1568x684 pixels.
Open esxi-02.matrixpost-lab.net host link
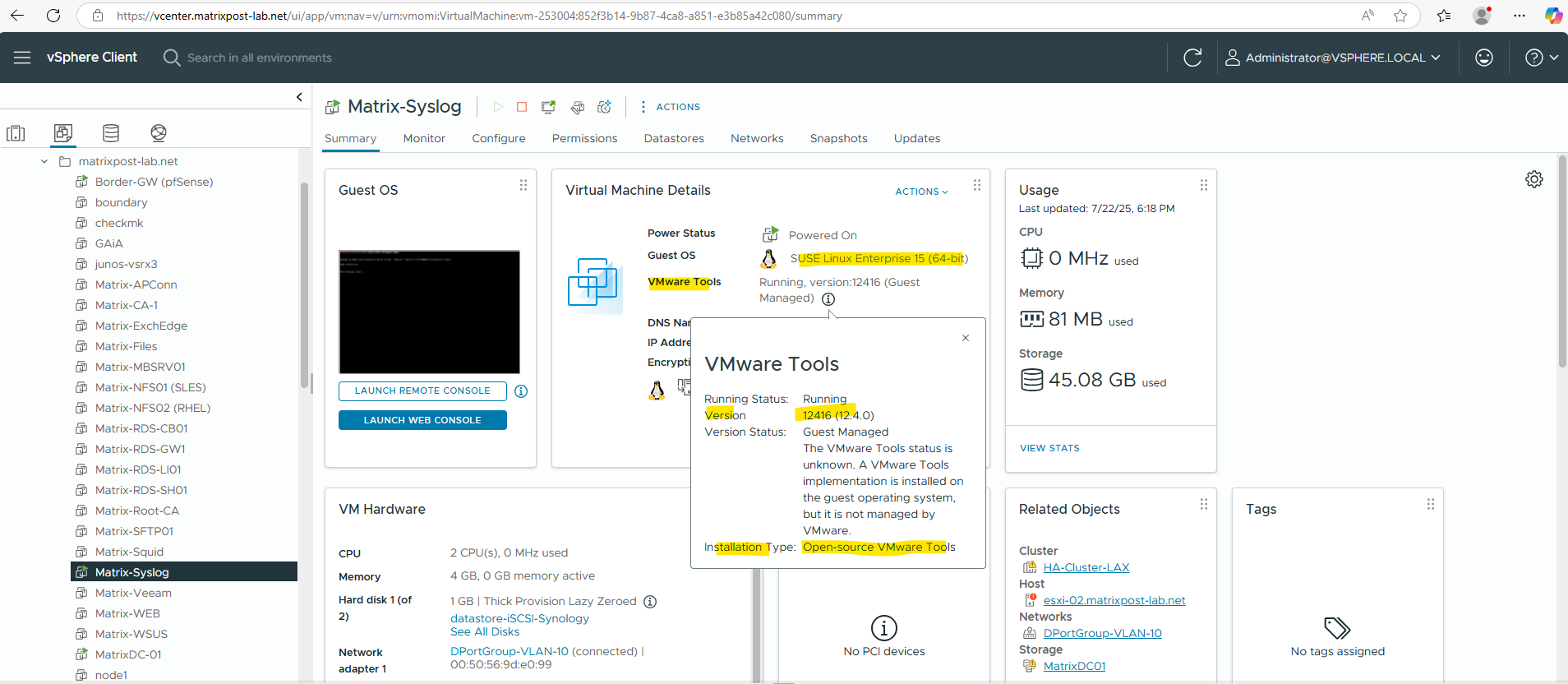coord(1114,600)
